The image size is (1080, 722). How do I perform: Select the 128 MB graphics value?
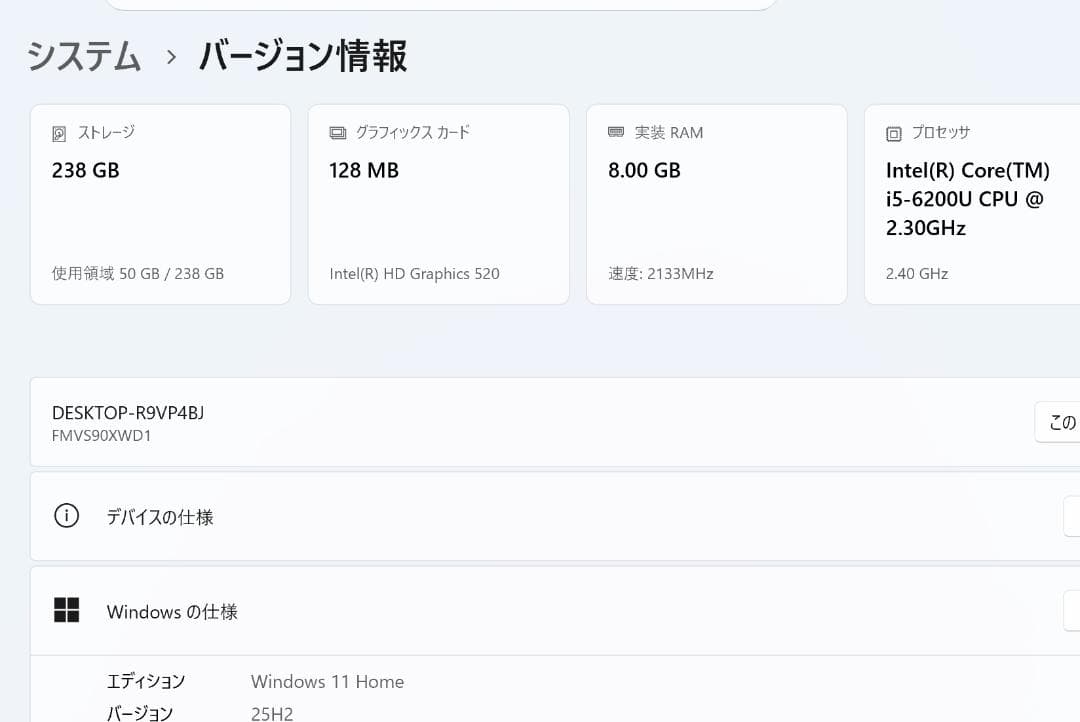364,170
